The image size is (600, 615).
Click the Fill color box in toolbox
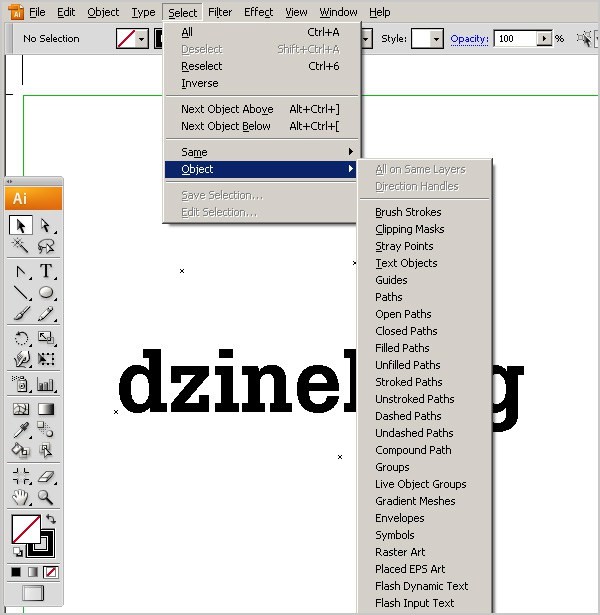(x=26, y=529)
